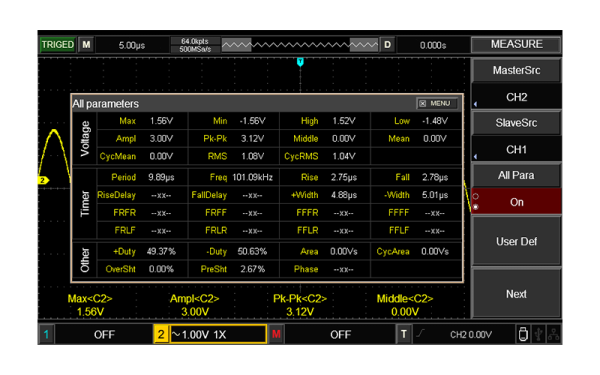The width and height of the screenshot is (600, 375).
Task: Go to Next menu page
Action: (517, 294)
